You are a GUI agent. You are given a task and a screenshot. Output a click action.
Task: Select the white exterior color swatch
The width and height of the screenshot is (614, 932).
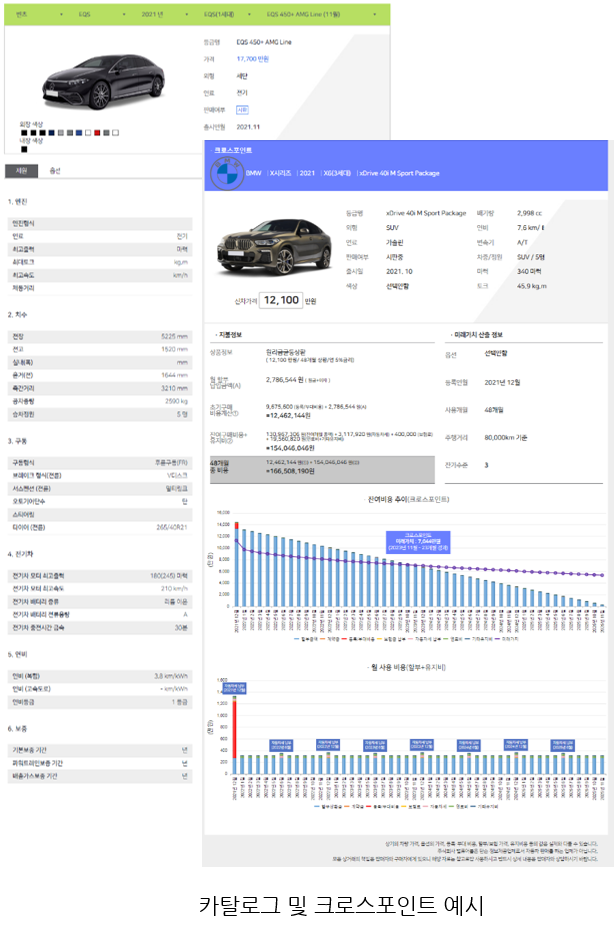(x=88, y=132)
